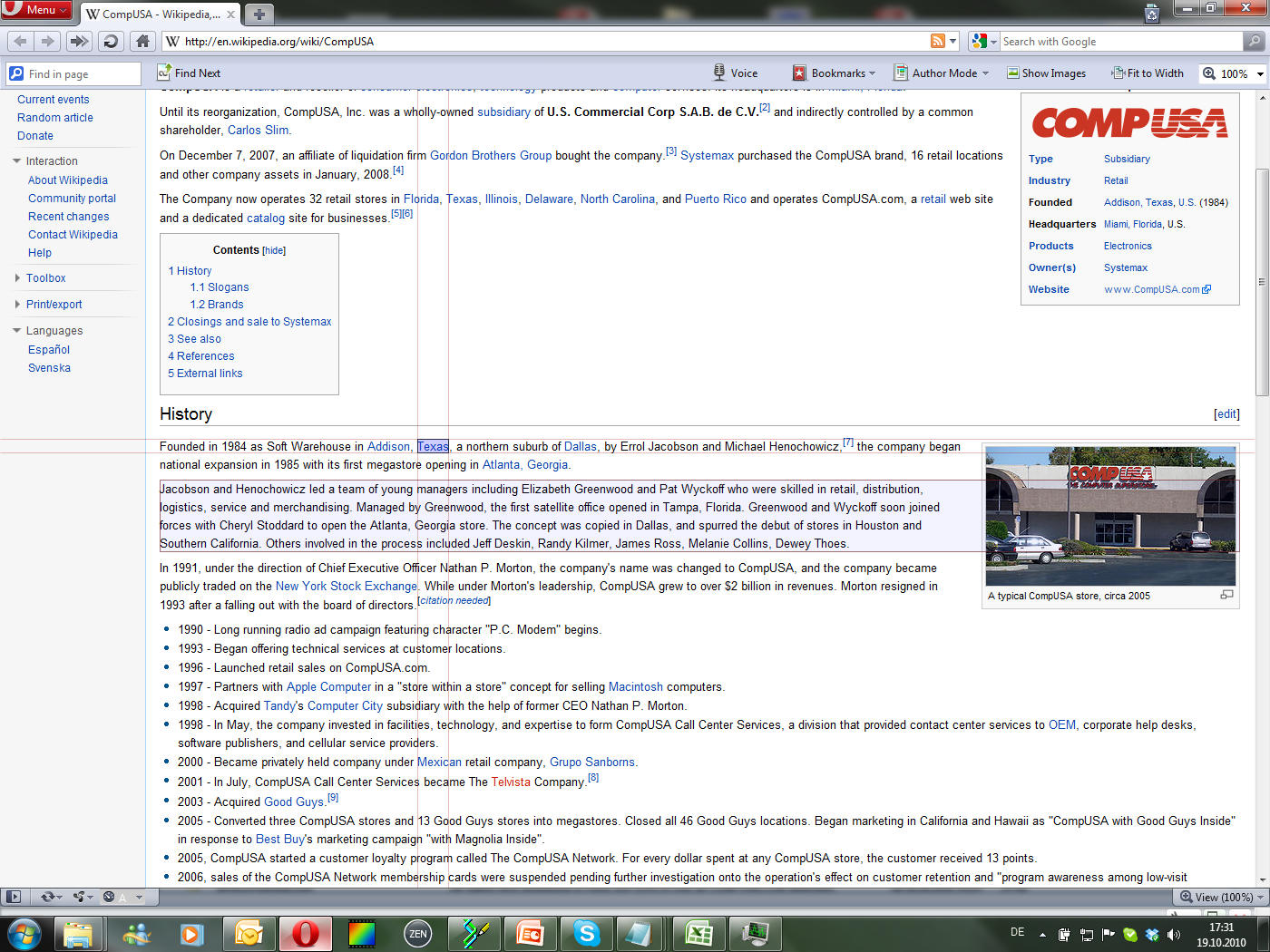1270x952 pixels.
Task: Switch to Opera in the taskbar
Action: (306, 934)
